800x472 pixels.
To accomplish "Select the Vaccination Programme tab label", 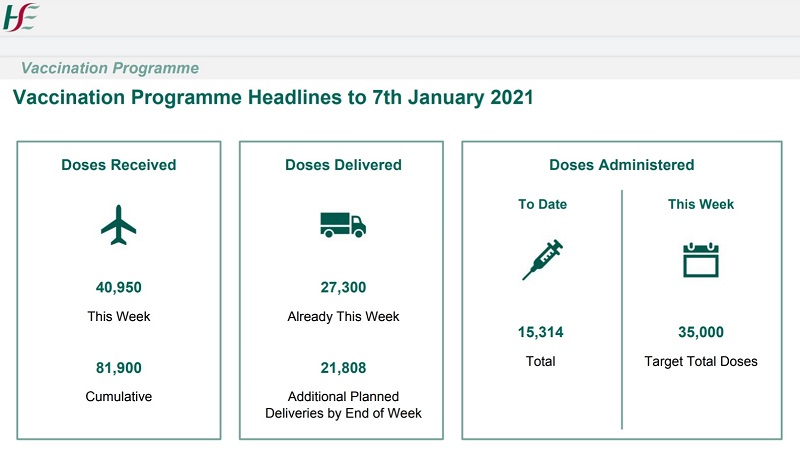I will (x=110, y=69).
